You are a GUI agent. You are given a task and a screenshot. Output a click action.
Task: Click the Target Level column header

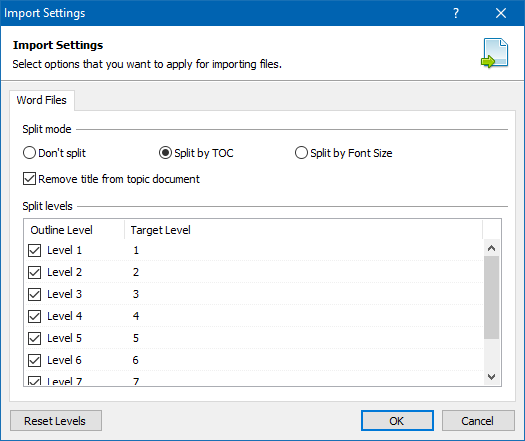(x=303, y=230)
